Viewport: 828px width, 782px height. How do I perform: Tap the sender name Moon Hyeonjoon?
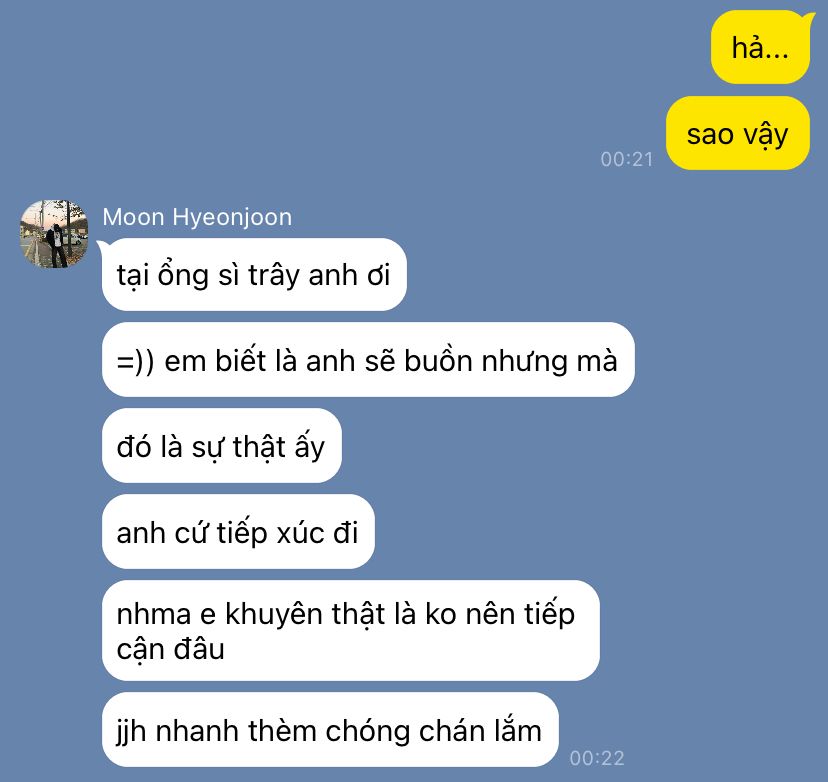197,217
